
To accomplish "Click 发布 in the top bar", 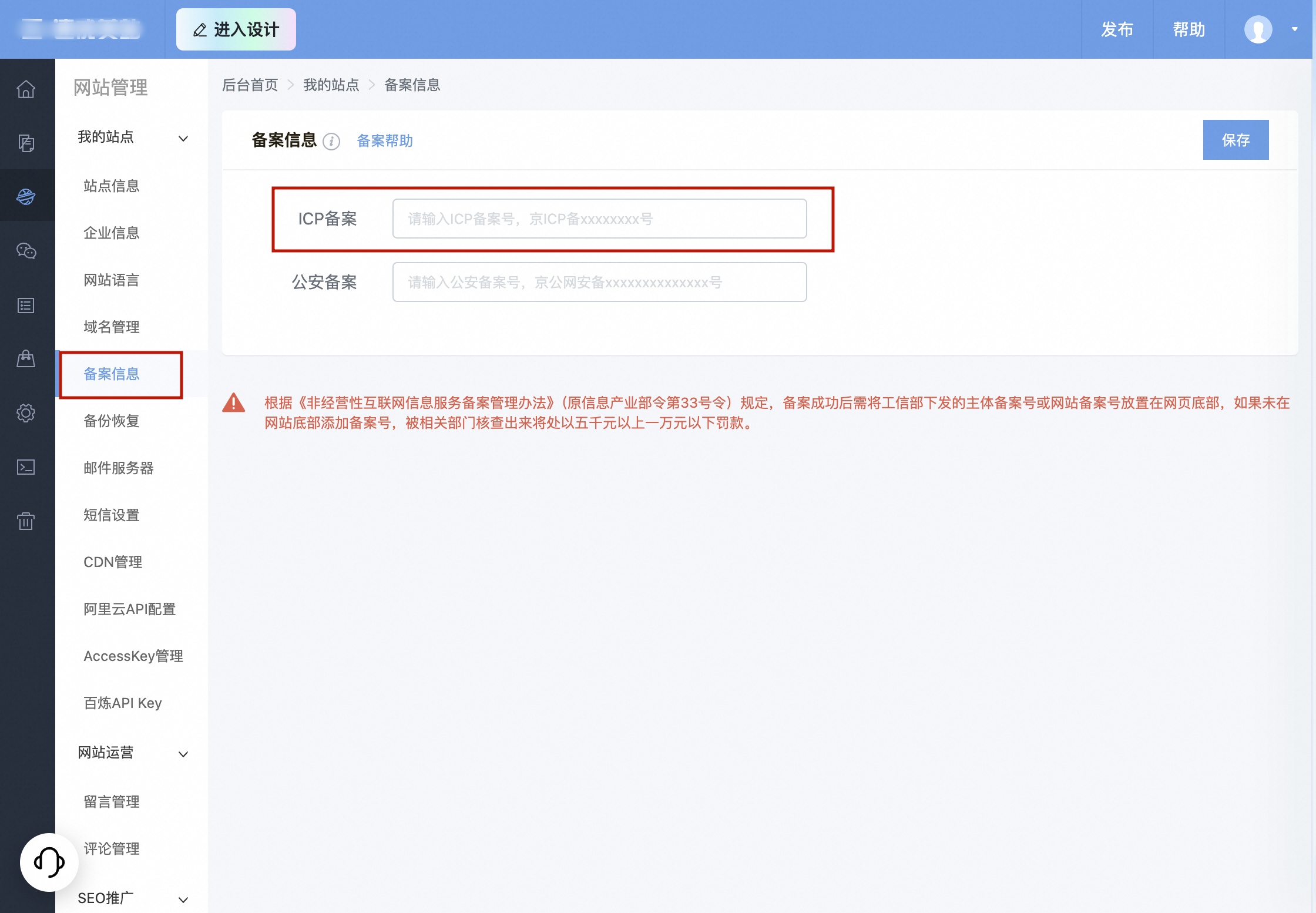I will point(1117,29).
